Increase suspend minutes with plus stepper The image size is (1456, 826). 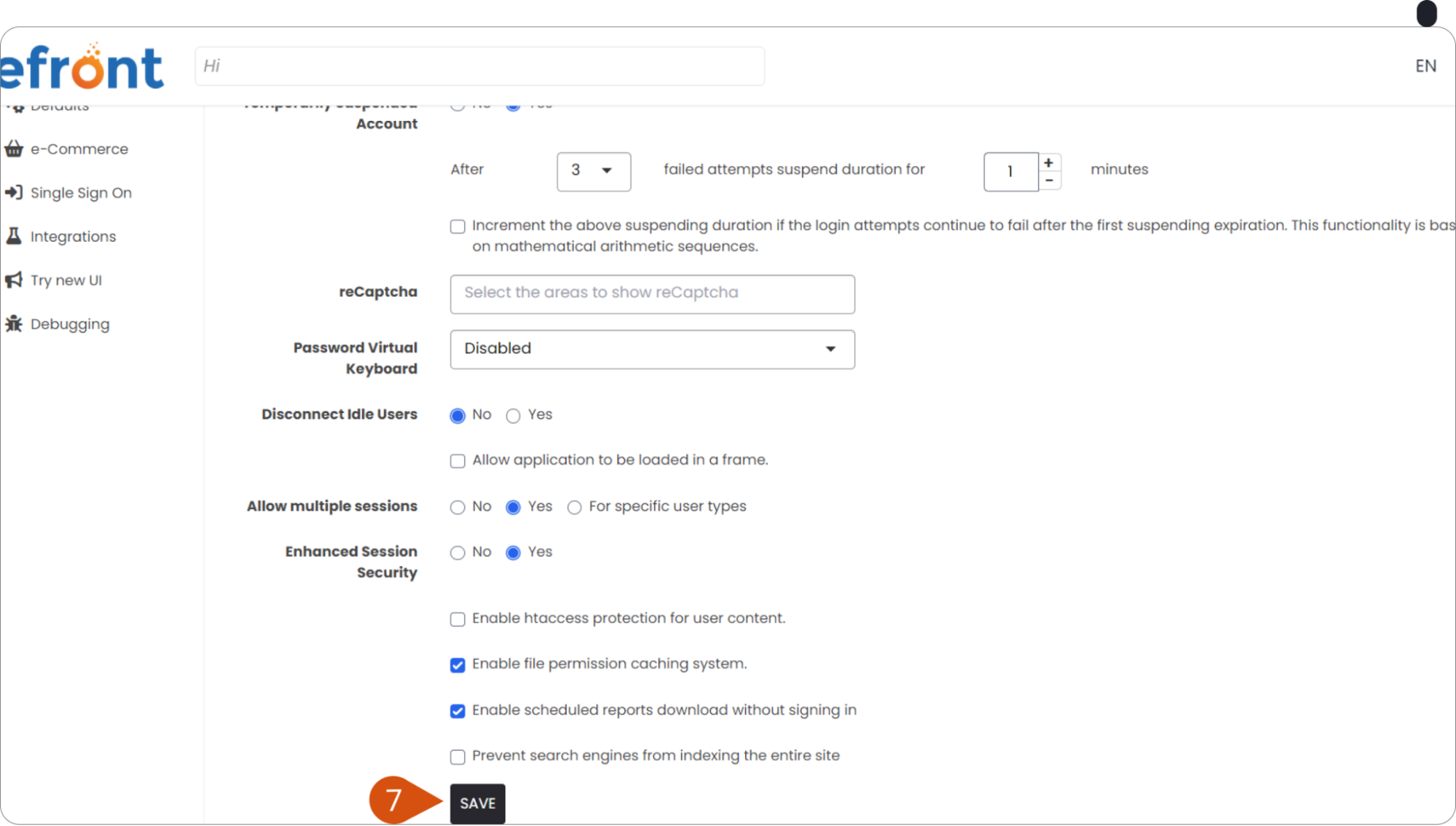pyautogui.click(x=1049, y=162)
